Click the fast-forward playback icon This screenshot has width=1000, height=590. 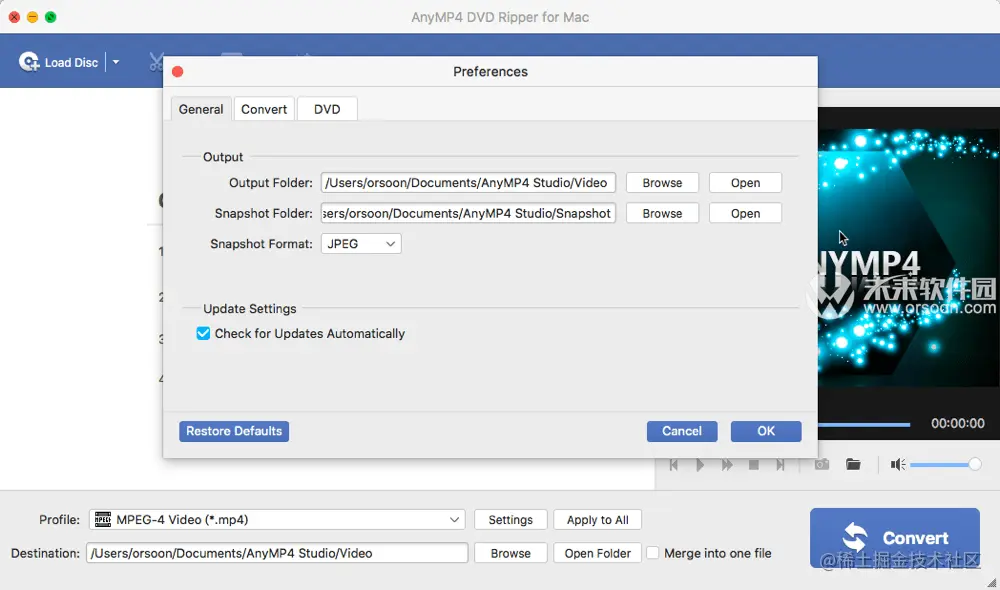[727, 465]
